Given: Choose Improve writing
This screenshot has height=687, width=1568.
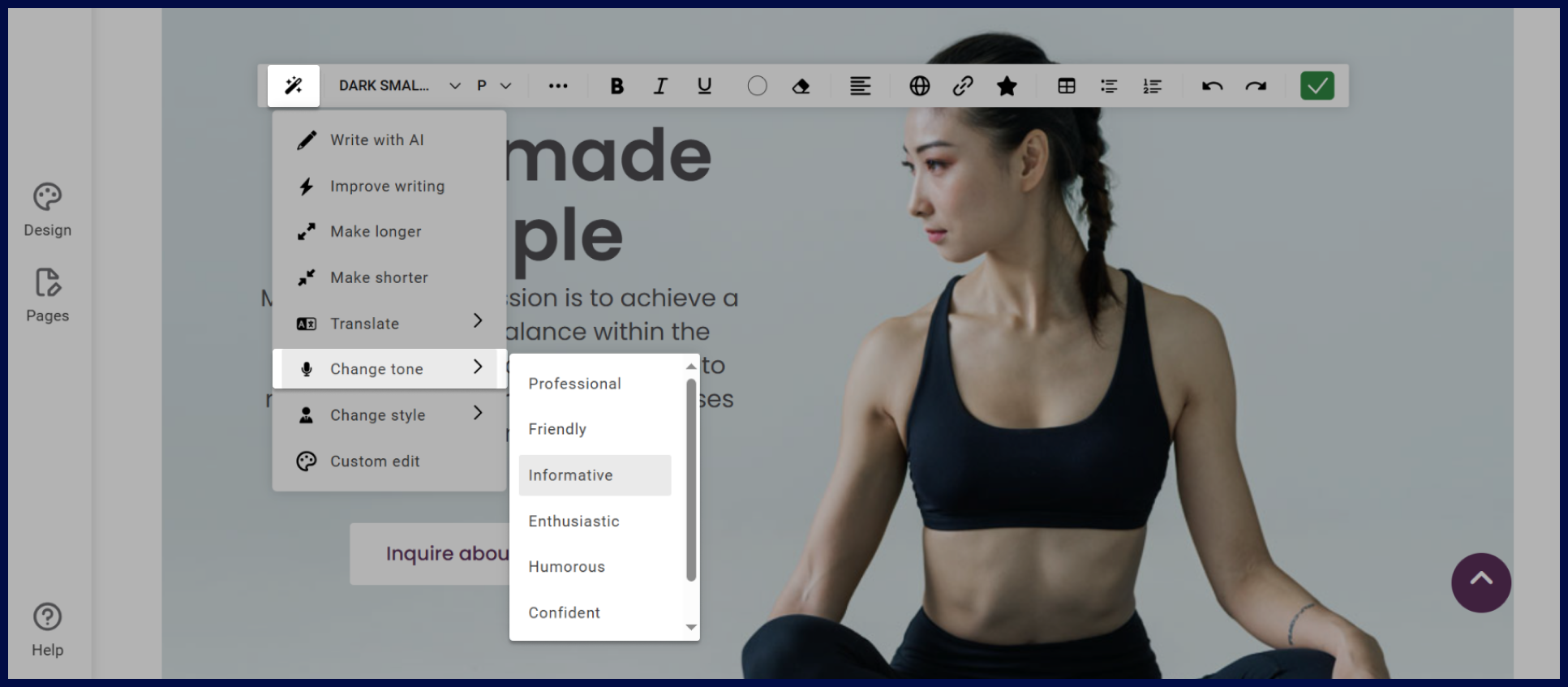Looking at the screenshot, I should pyautogui.click(x=389, y=186).
